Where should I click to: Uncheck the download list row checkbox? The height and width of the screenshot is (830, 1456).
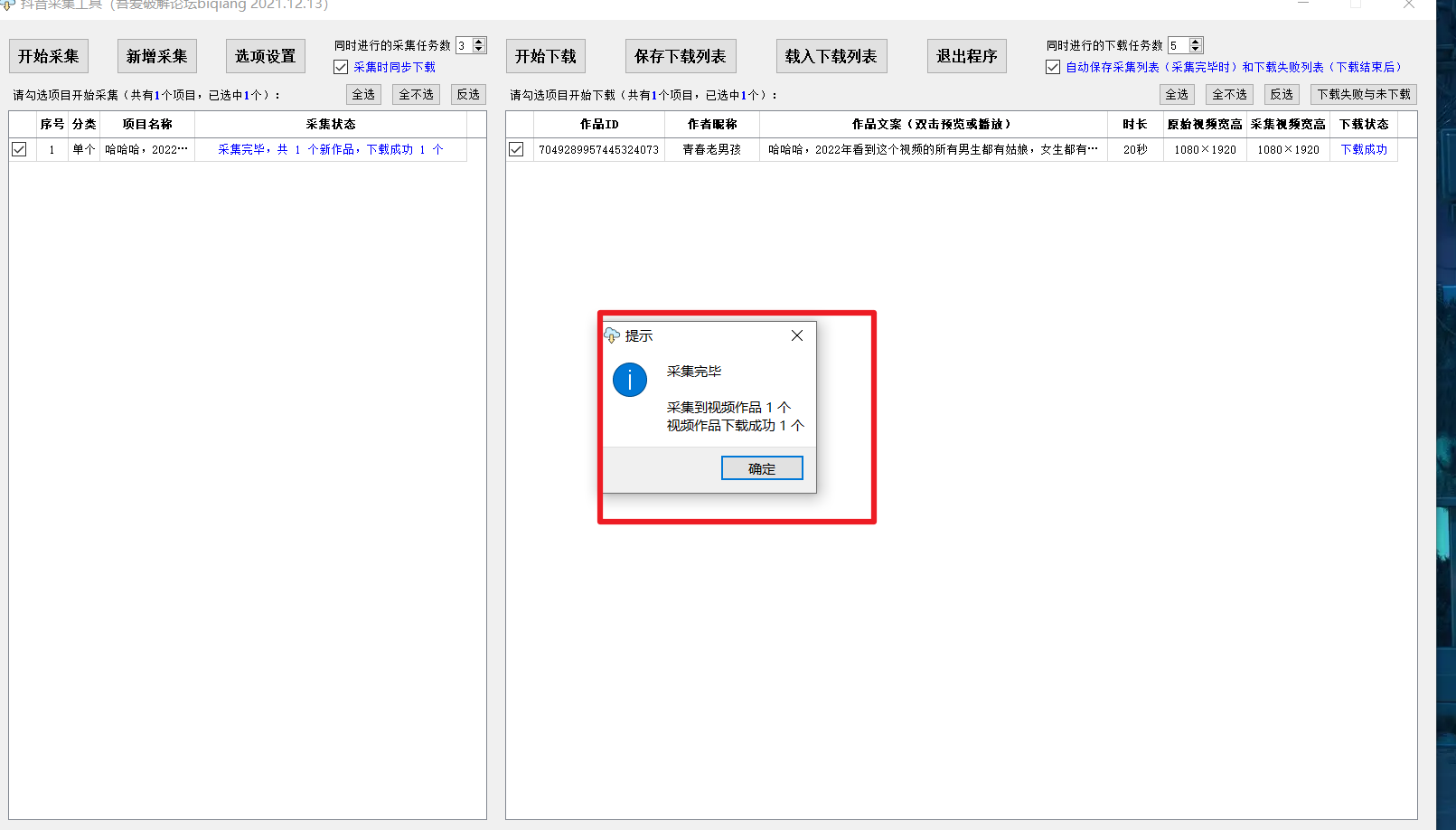[x=516, y=149]
